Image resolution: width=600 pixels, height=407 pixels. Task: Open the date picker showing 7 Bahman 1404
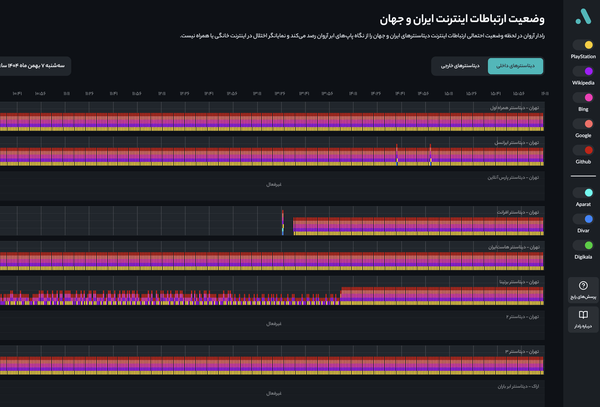coord(34,66)
